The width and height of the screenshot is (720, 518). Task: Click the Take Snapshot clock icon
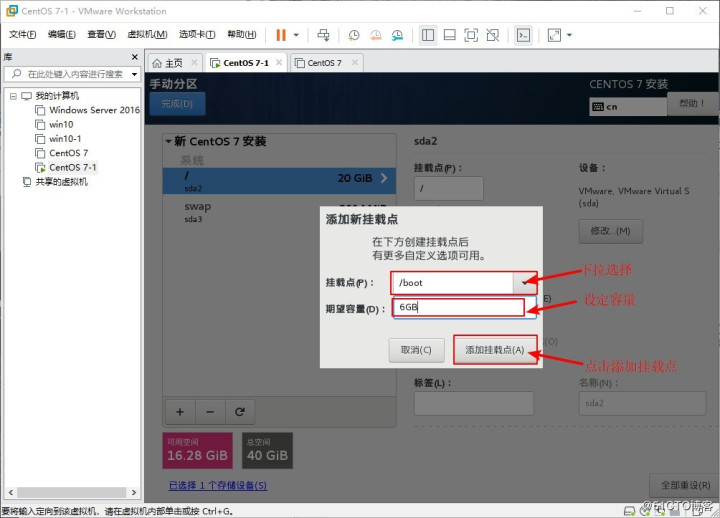pos(354,35)
